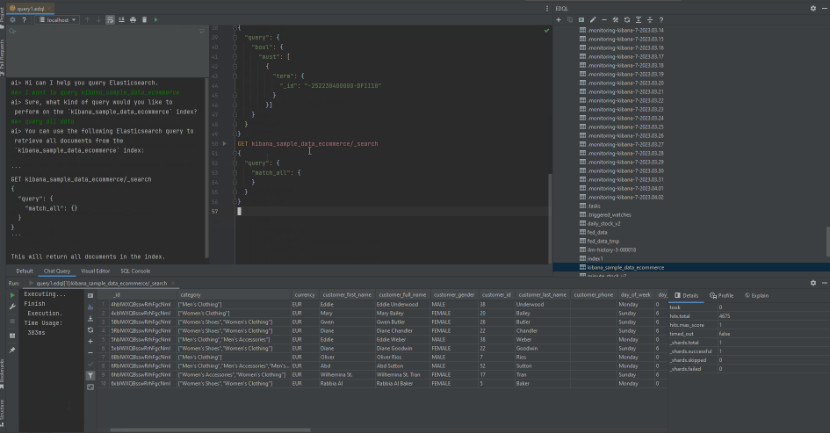This screenshot has height=433, width=830.
Task: Open the Profile tab in results
Action: click(x=722, y=295)
